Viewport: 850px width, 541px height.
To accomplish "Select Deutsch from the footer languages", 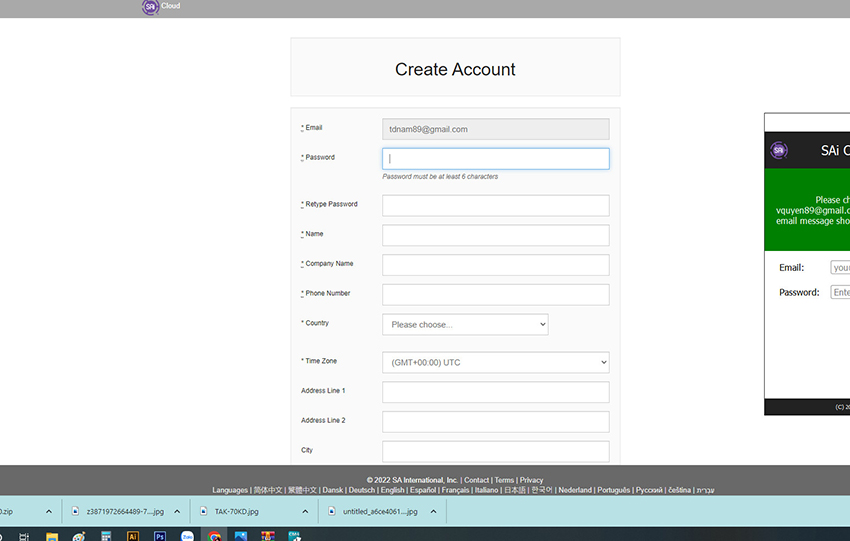I will (x=362, y=490).
